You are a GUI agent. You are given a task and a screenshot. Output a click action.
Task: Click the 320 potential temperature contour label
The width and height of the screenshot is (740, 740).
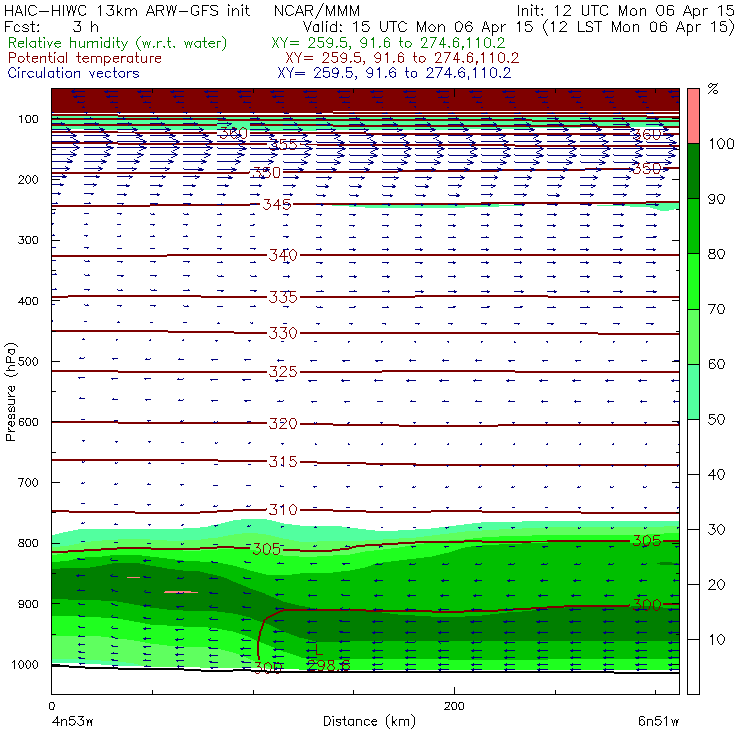tap(283, 423)
